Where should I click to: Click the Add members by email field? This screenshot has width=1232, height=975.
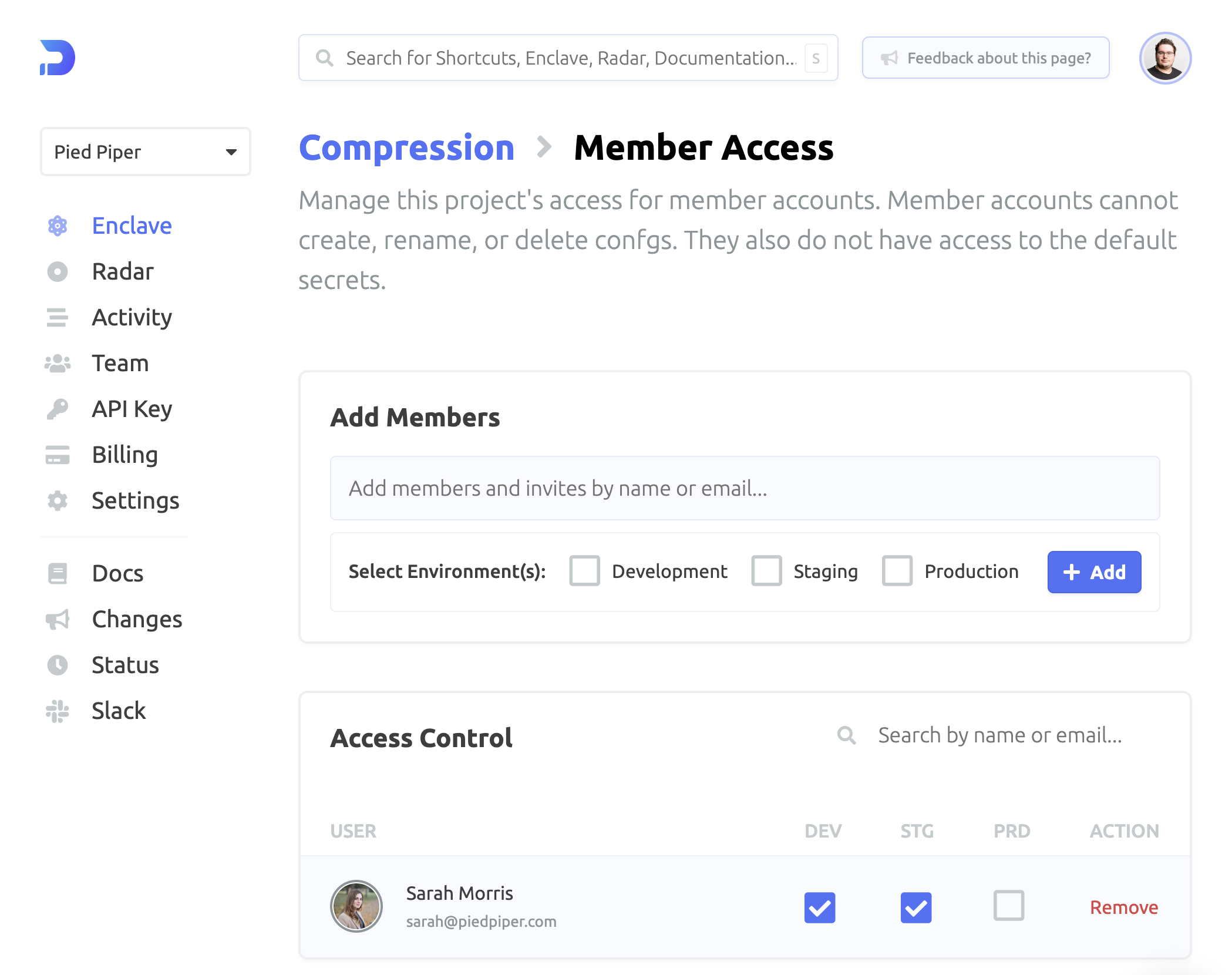745,488
